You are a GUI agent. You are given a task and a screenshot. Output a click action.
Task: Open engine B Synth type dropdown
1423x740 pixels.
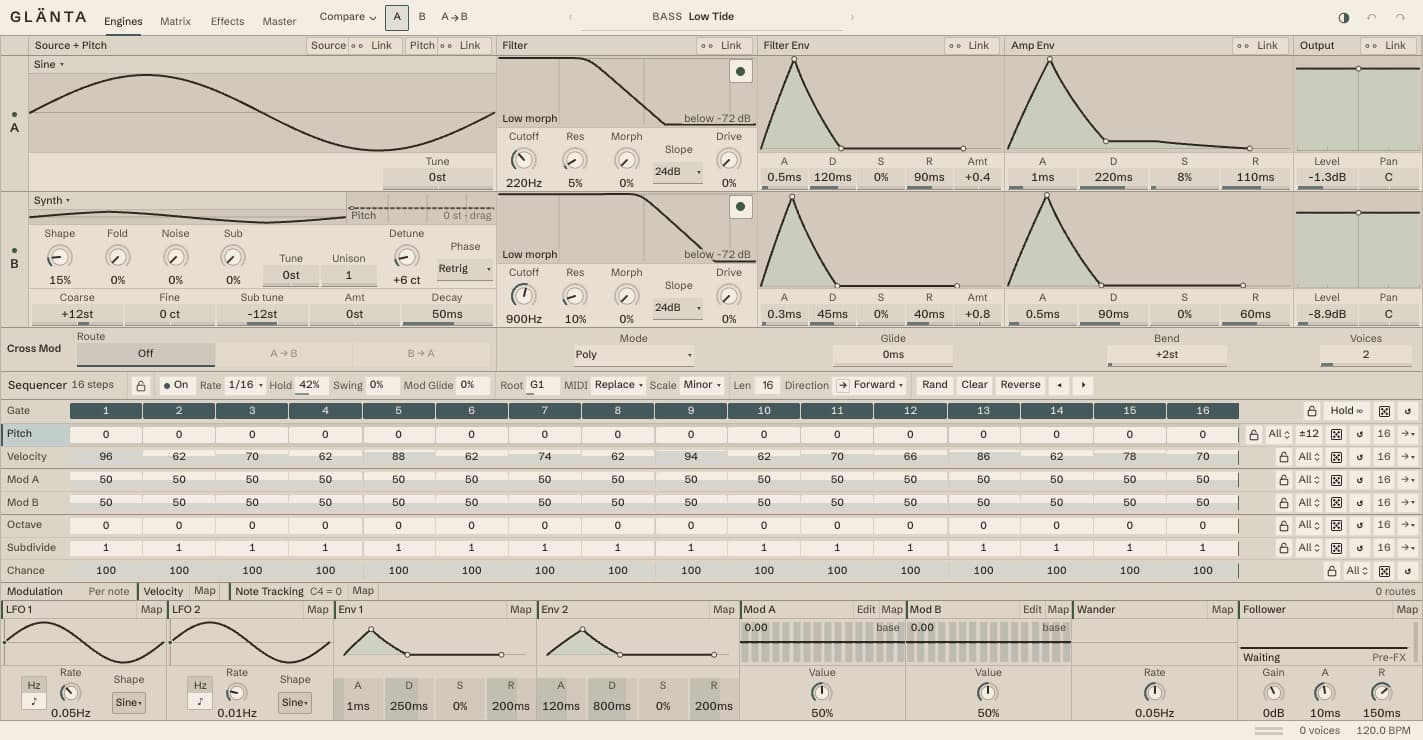click(52, 200)
